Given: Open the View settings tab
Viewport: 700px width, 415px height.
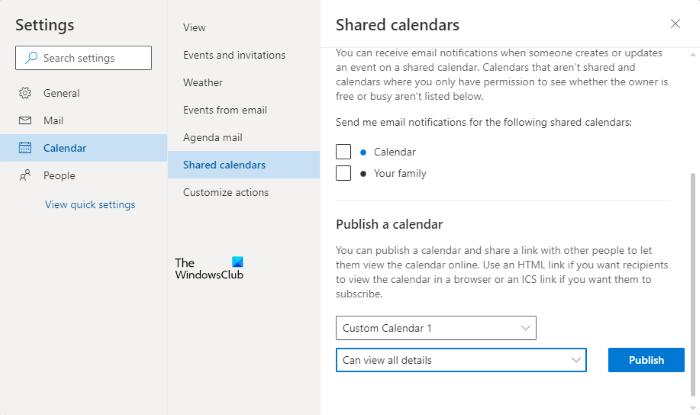Looking at the screenshot, I should click(x=194, y=28).
